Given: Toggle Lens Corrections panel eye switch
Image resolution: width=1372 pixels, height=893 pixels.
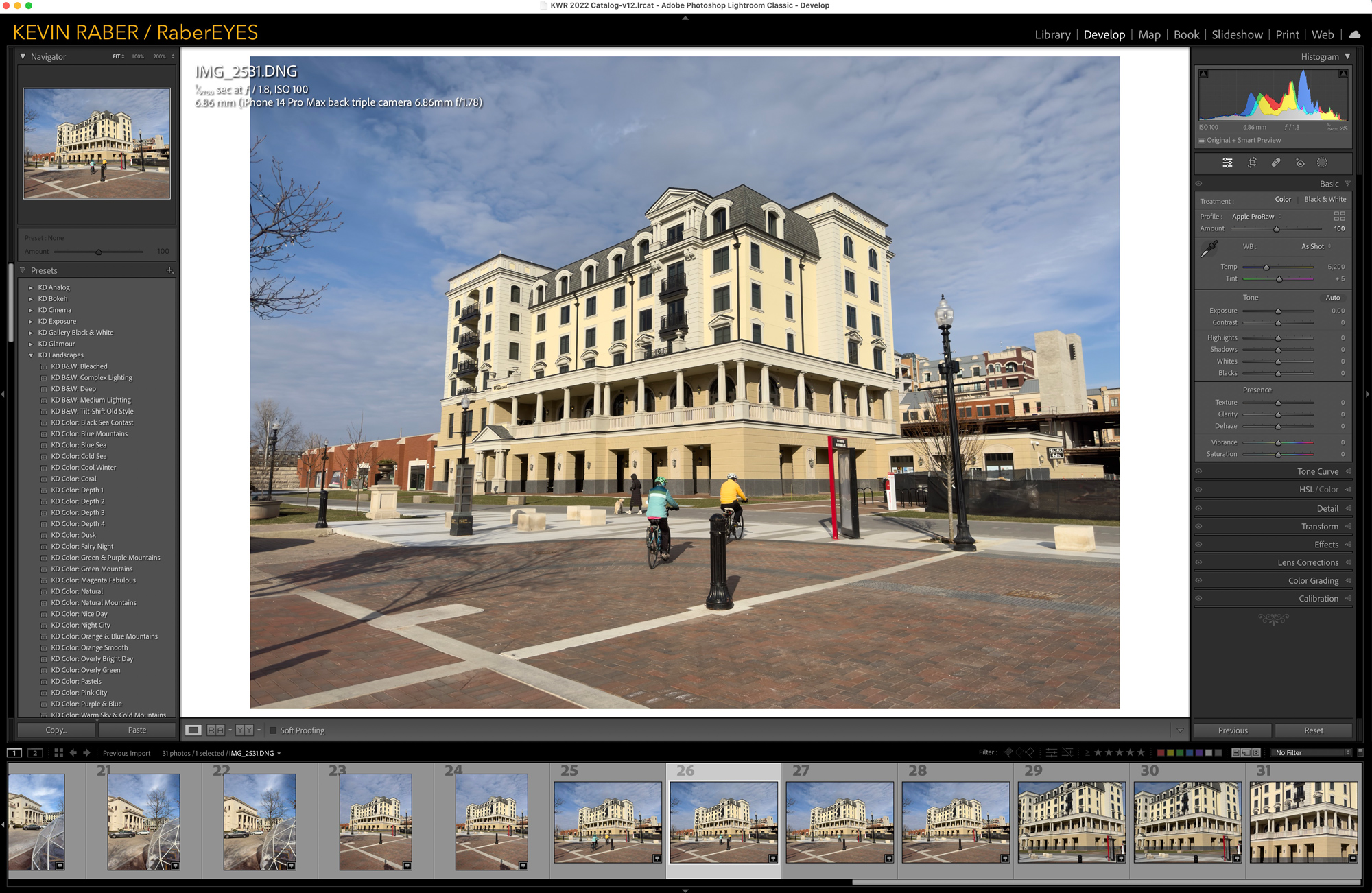Looking at the screenshot, I should pyautogui.click(x=1199, y=562).
